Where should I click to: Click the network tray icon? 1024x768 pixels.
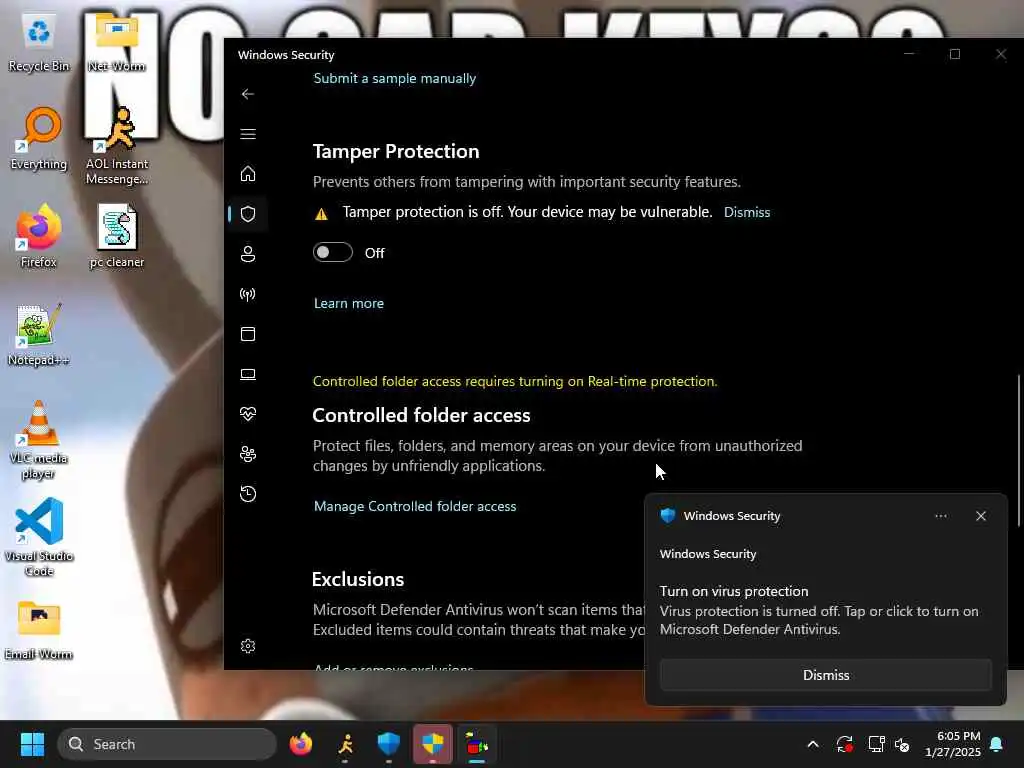(876, 744)
